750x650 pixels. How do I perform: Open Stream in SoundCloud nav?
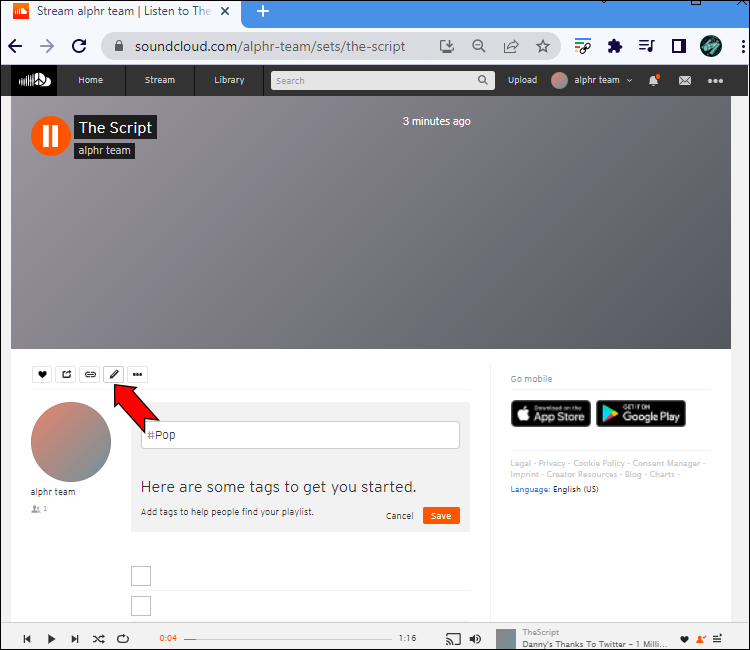pos(160,80)
